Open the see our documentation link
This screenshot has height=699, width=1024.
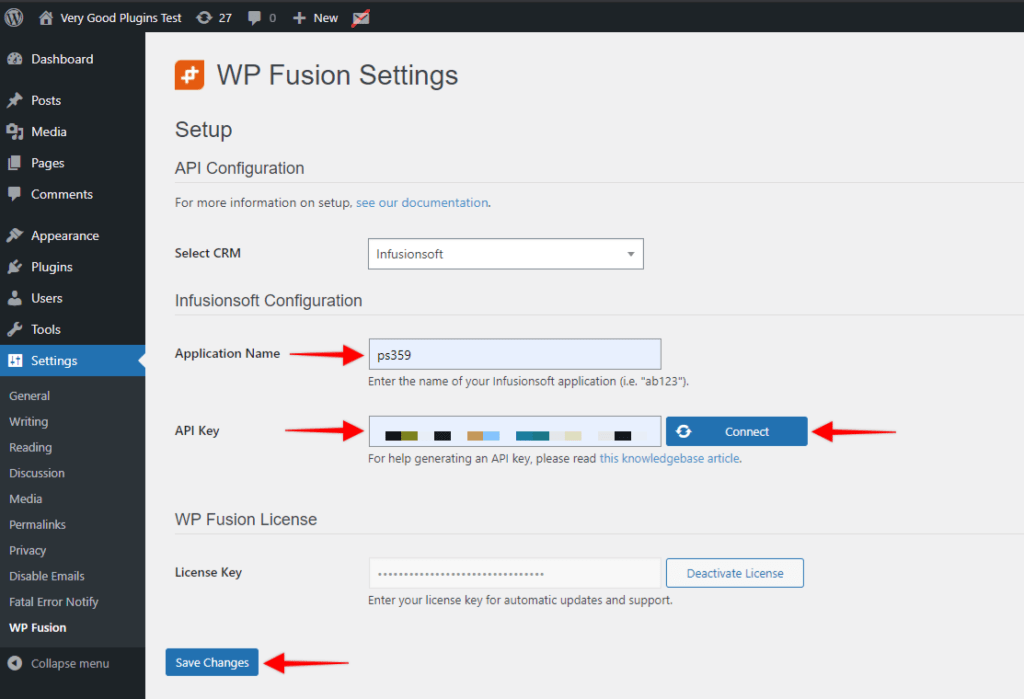[x=422, y=202]
